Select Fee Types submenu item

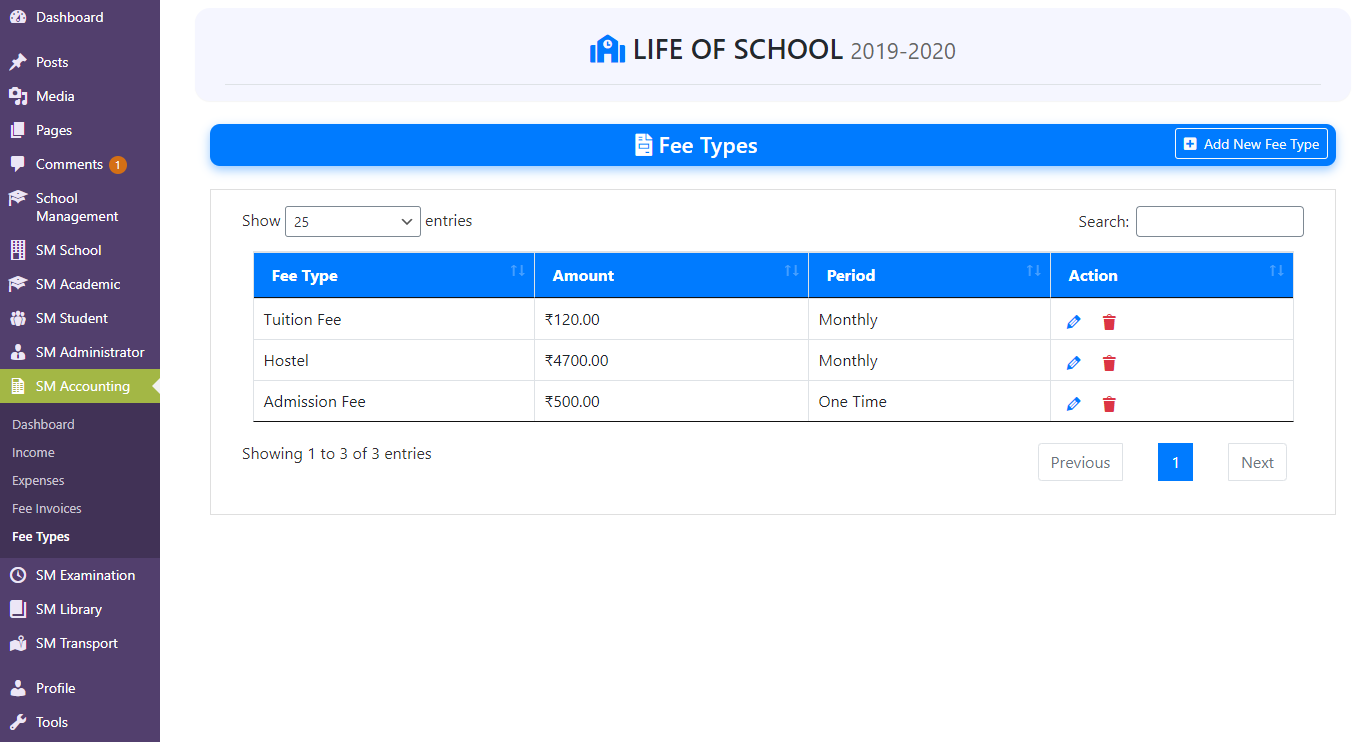(41, 537)
